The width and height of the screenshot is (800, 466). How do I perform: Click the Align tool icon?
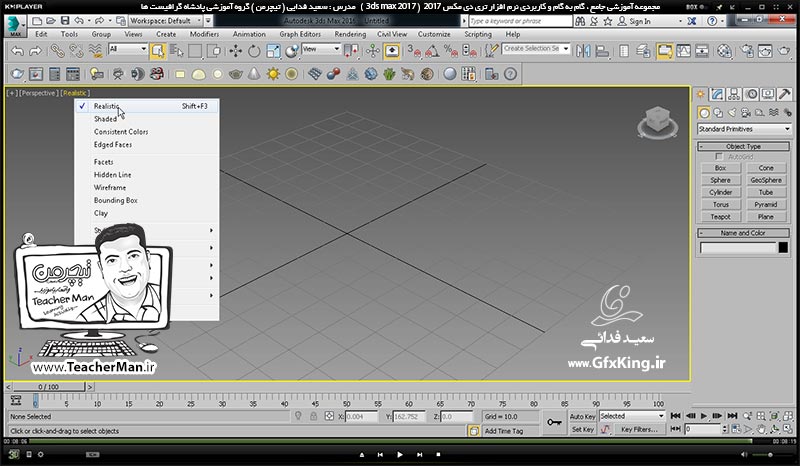pos(602,51)
